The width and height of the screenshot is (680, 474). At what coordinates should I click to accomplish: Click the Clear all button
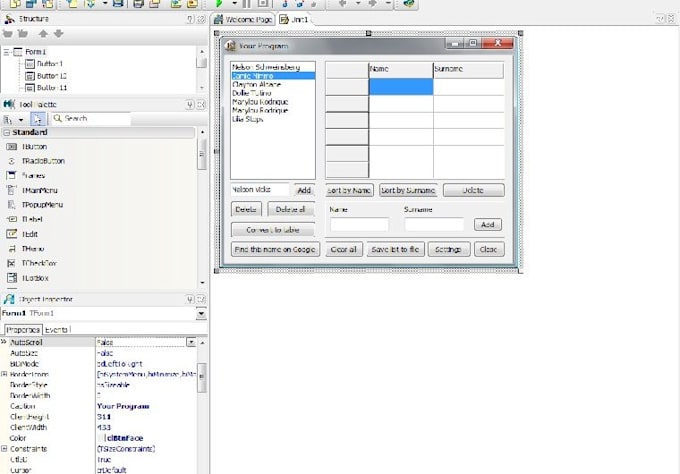coord(344,249)
